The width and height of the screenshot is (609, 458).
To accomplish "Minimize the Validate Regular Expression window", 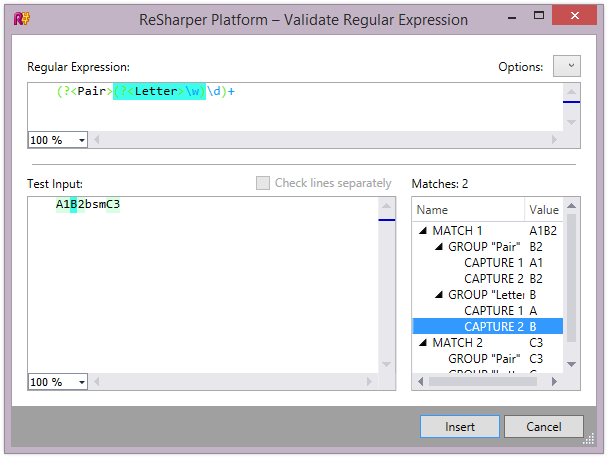I will [512, 16].
